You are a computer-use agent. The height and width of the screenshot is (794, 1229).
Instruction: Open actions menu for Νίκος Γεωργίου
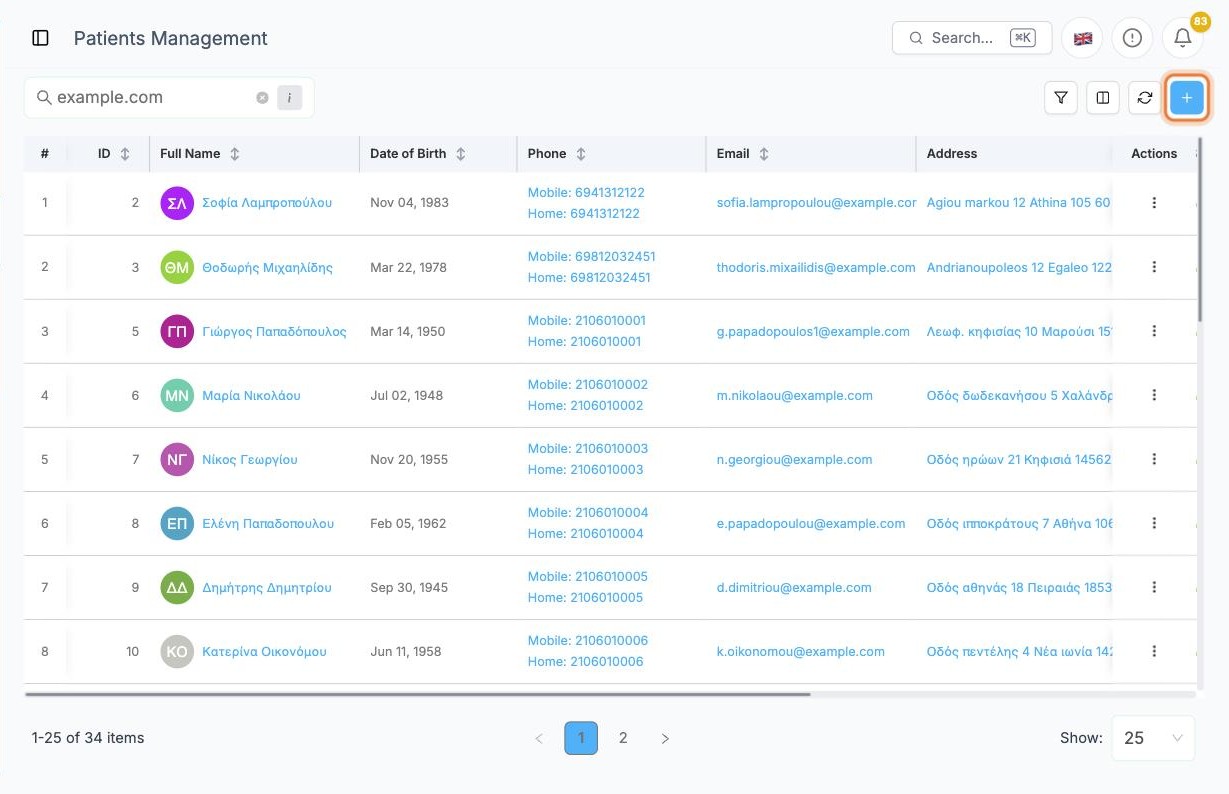pos(1154,459)
